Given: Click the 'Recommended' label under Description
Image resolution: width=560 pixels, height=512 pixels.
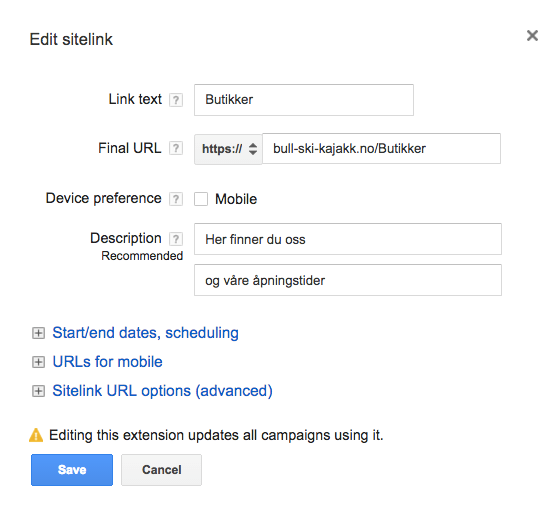Looking at the screenshot, I should tap(142, 256).
